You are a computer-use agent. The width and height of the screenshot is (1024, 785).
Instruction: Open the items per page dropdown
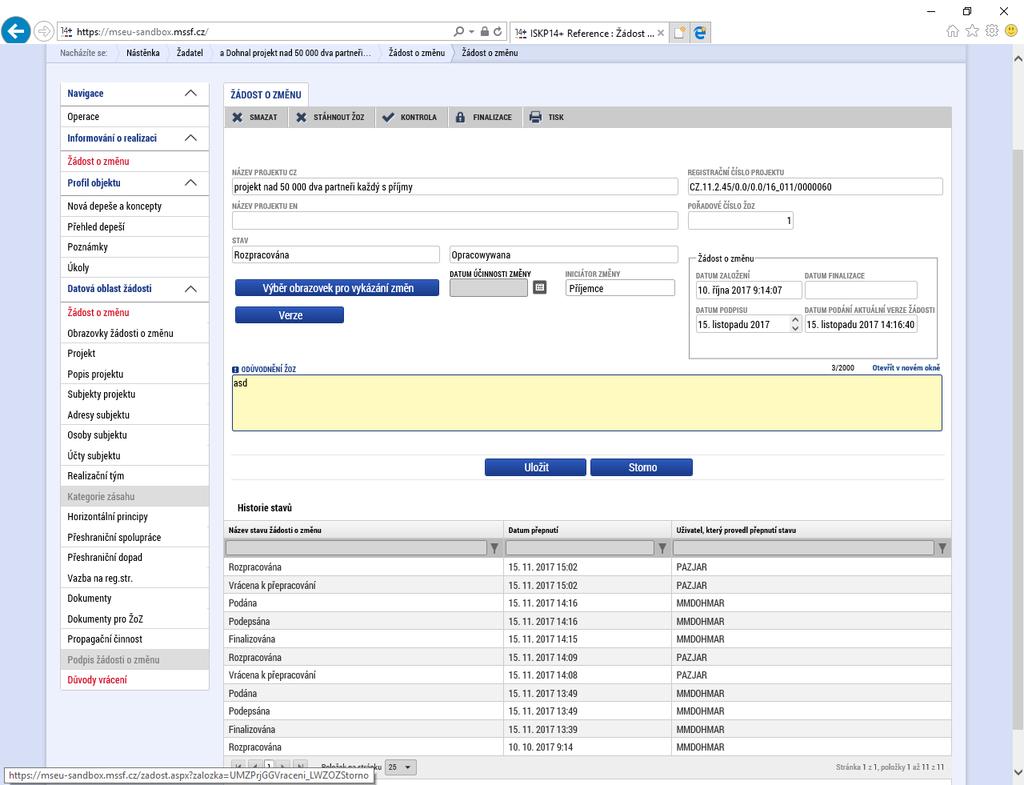400,767
